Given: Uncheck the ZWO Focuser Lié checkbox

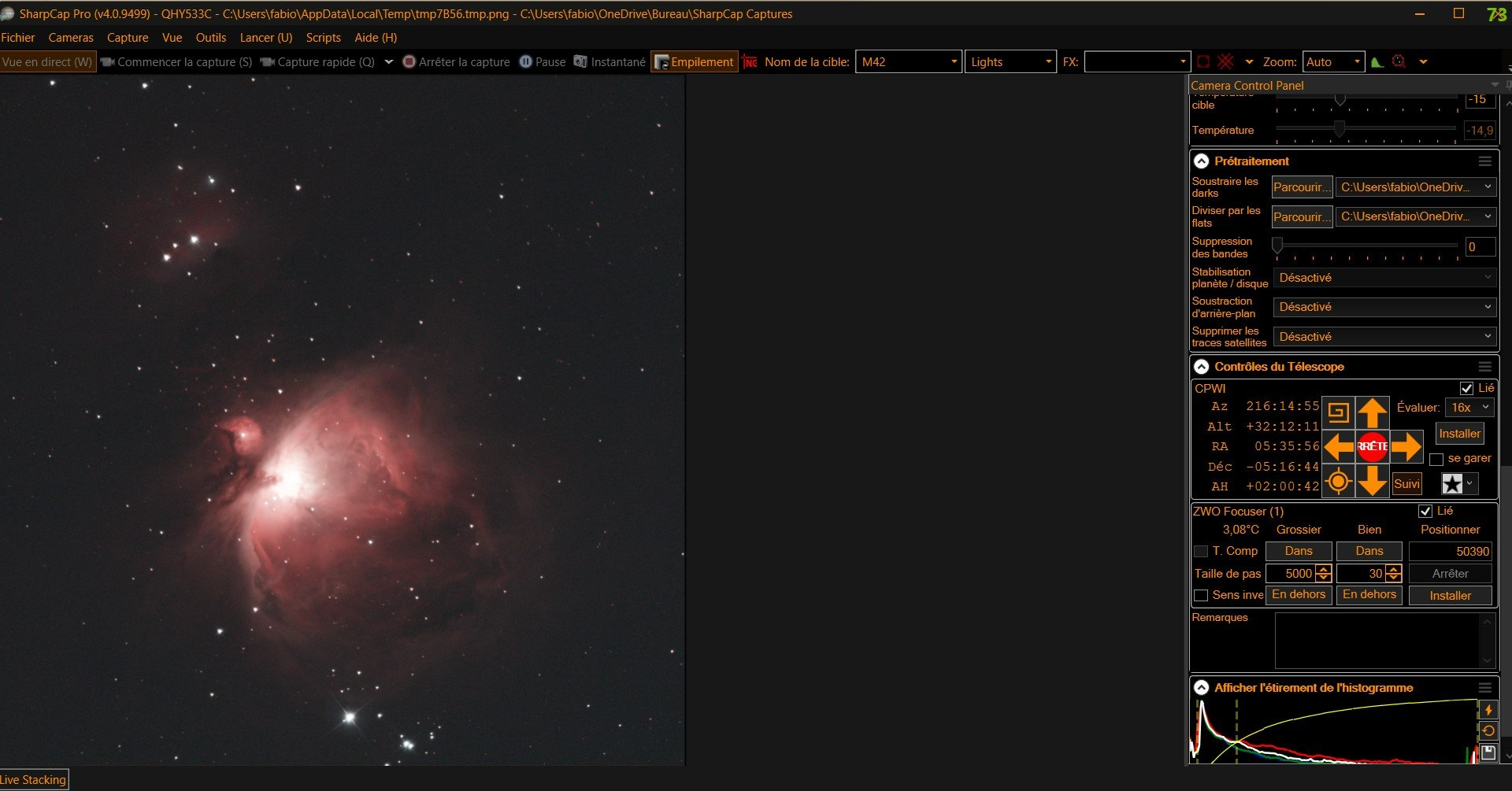Looking at the screenshot, I should point(1425,512).
